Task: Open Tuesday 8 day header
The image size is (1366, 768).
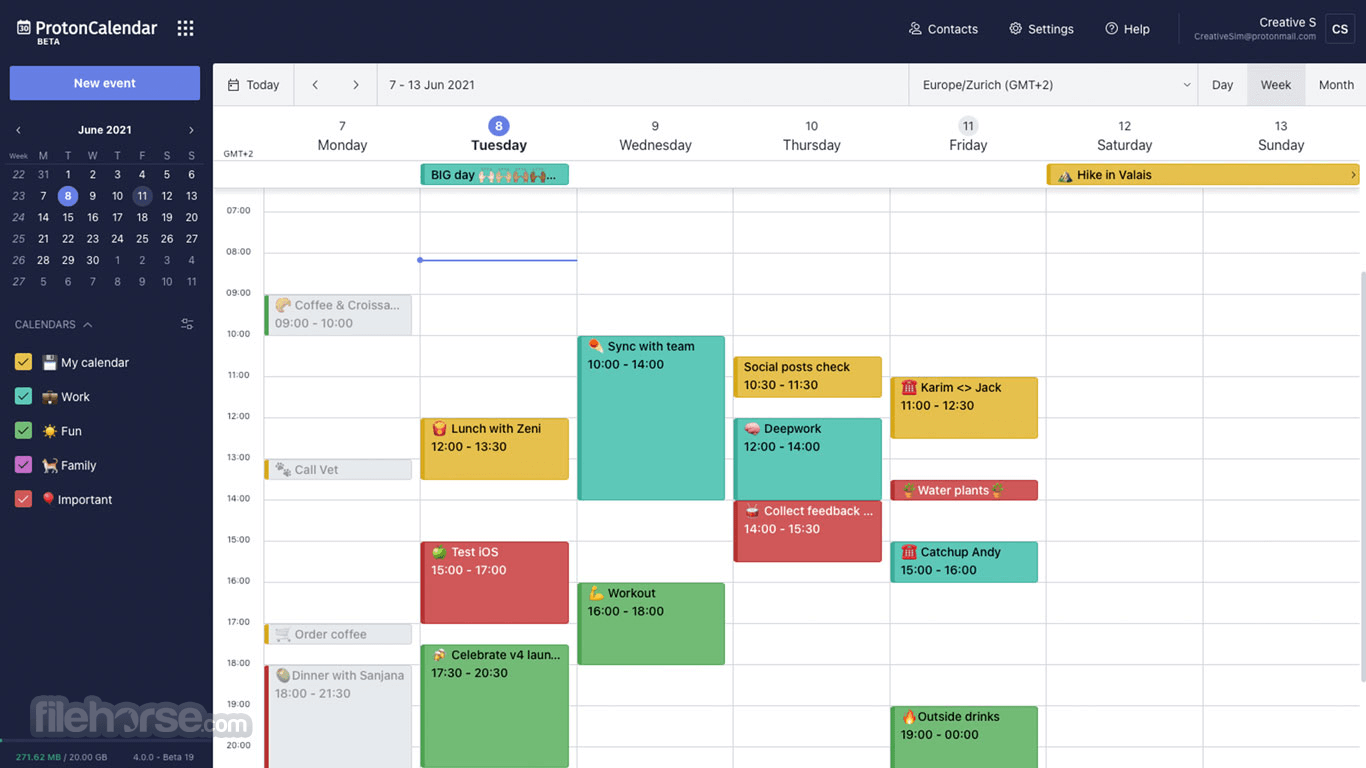Action: pyautogui.click(x=498, y=135)
